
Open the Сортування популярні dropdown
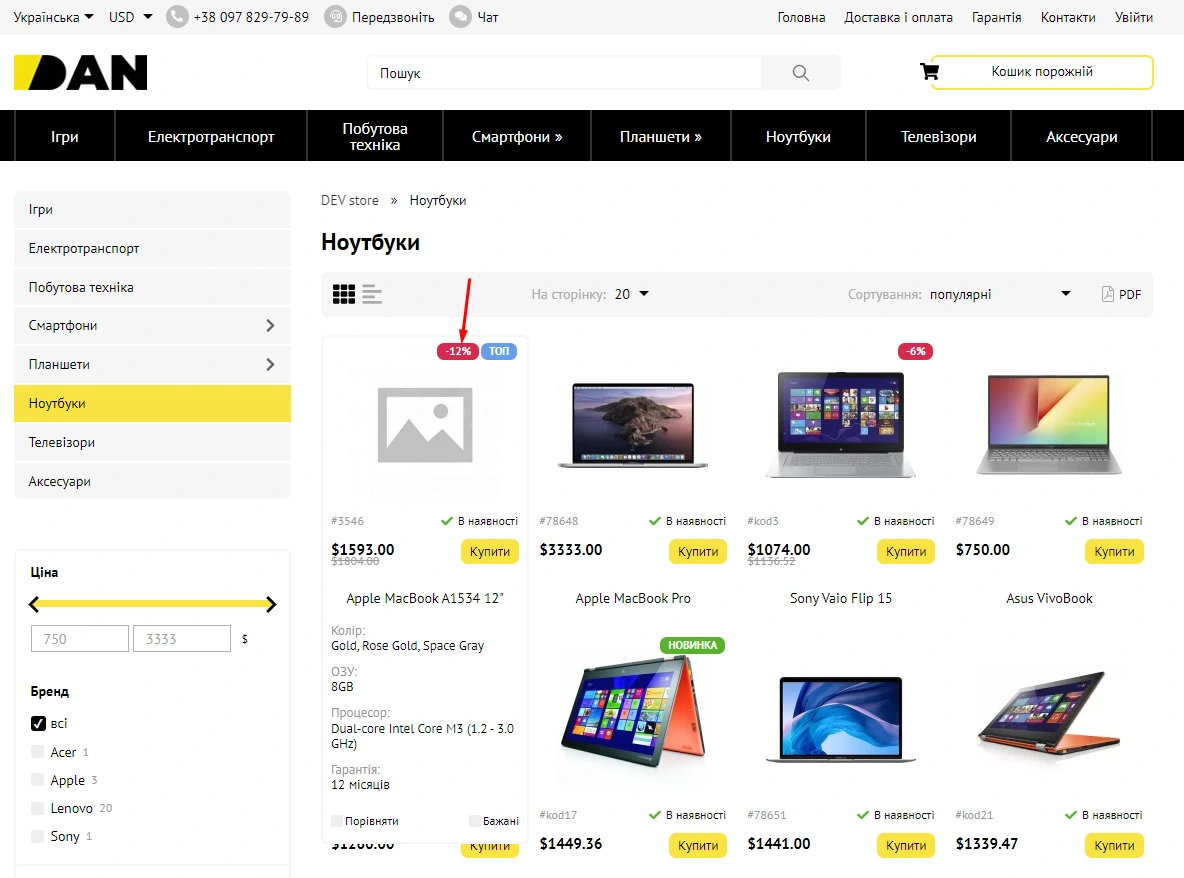(1000, 294)
